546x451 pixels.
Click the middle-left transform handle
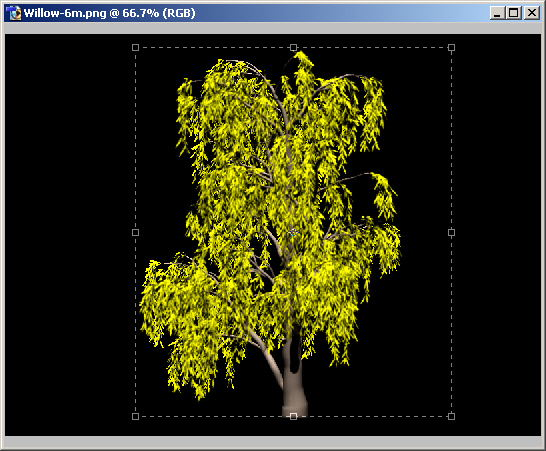pyautogui.click(x=135, y=232)
